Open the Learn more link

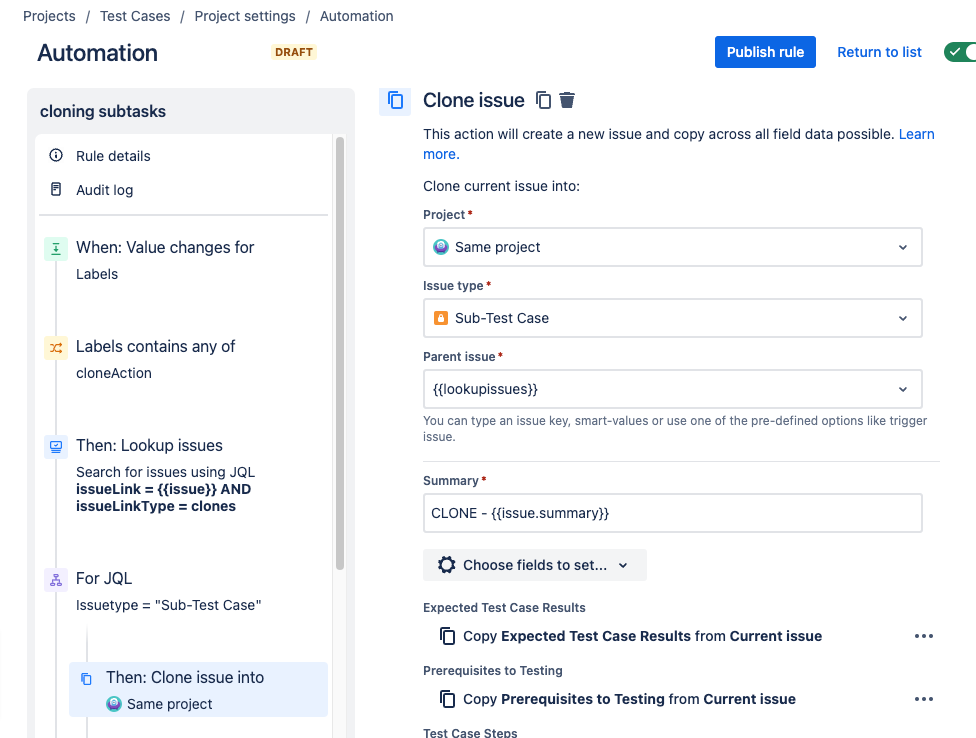tap(916, 134)
